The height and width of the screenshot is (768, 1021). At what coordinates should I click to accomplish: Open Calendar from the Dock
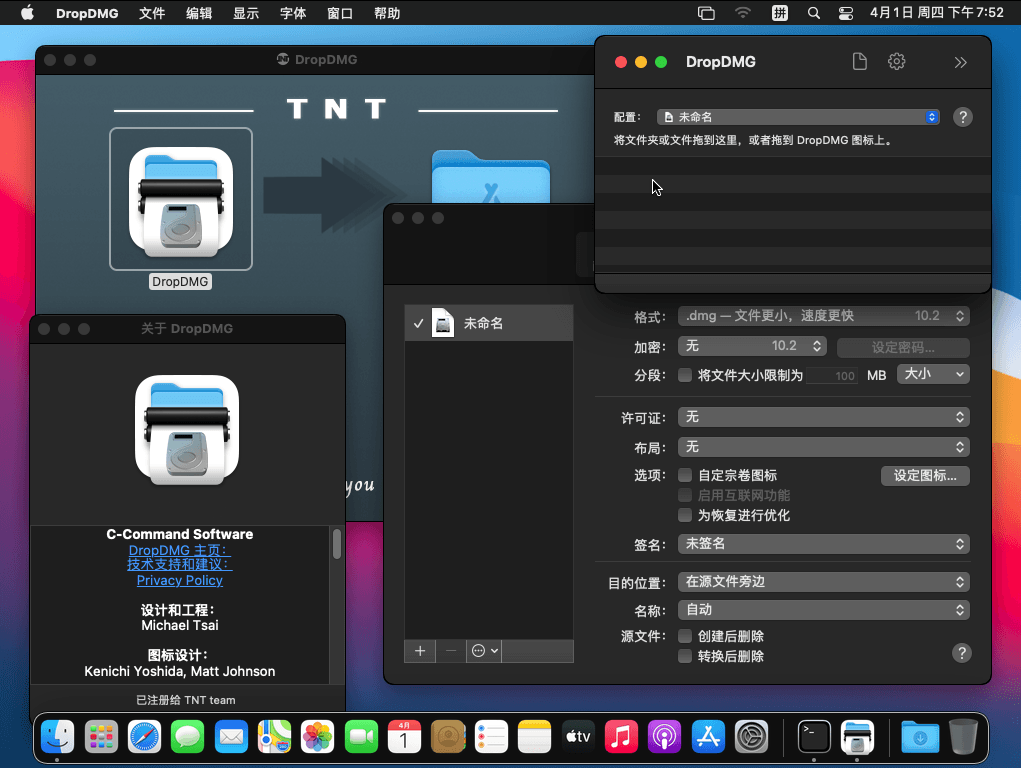[404, 737]
